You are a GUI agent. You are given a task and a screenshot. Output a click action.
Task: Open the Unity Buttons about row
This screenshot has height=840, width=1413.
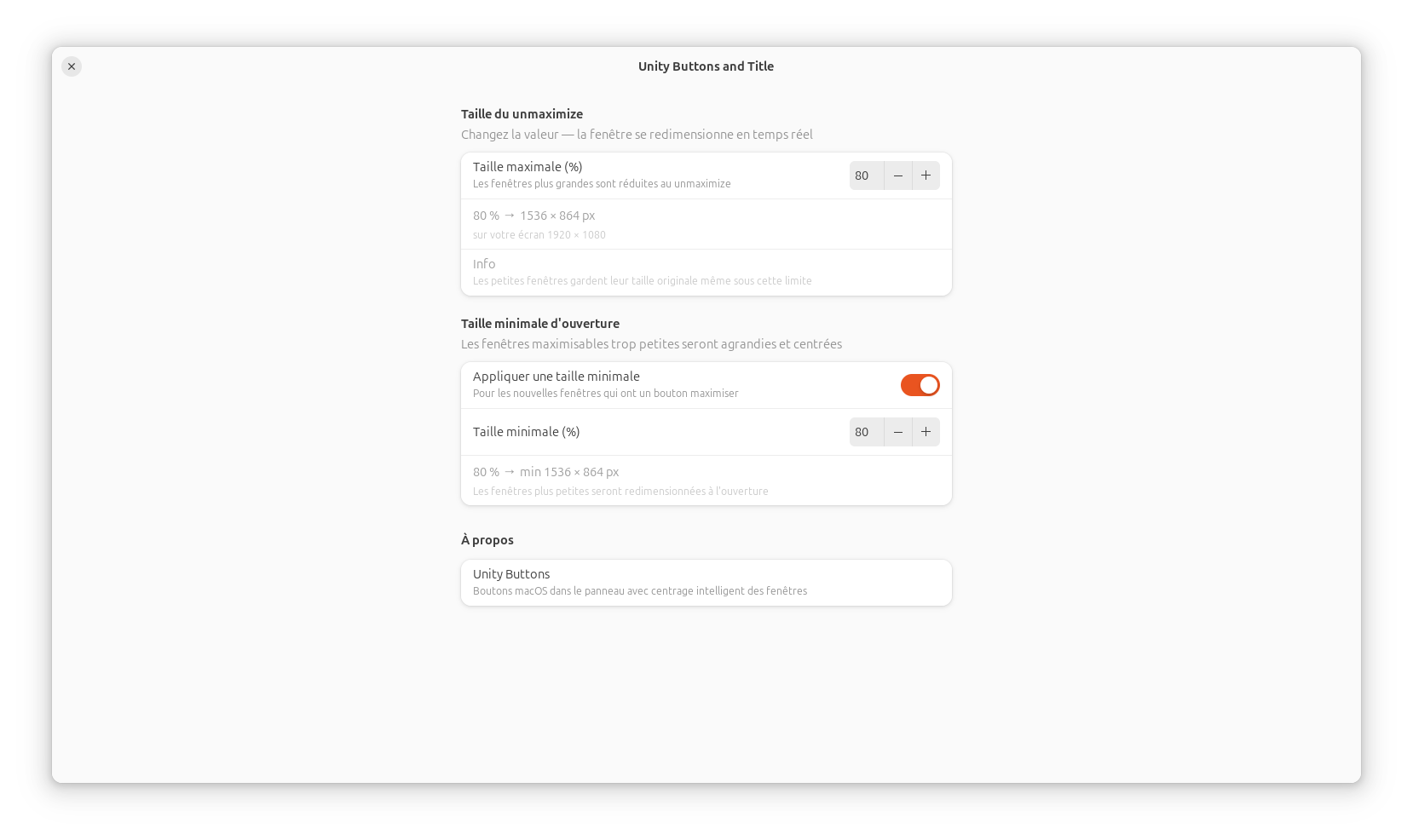click(706, 583)
